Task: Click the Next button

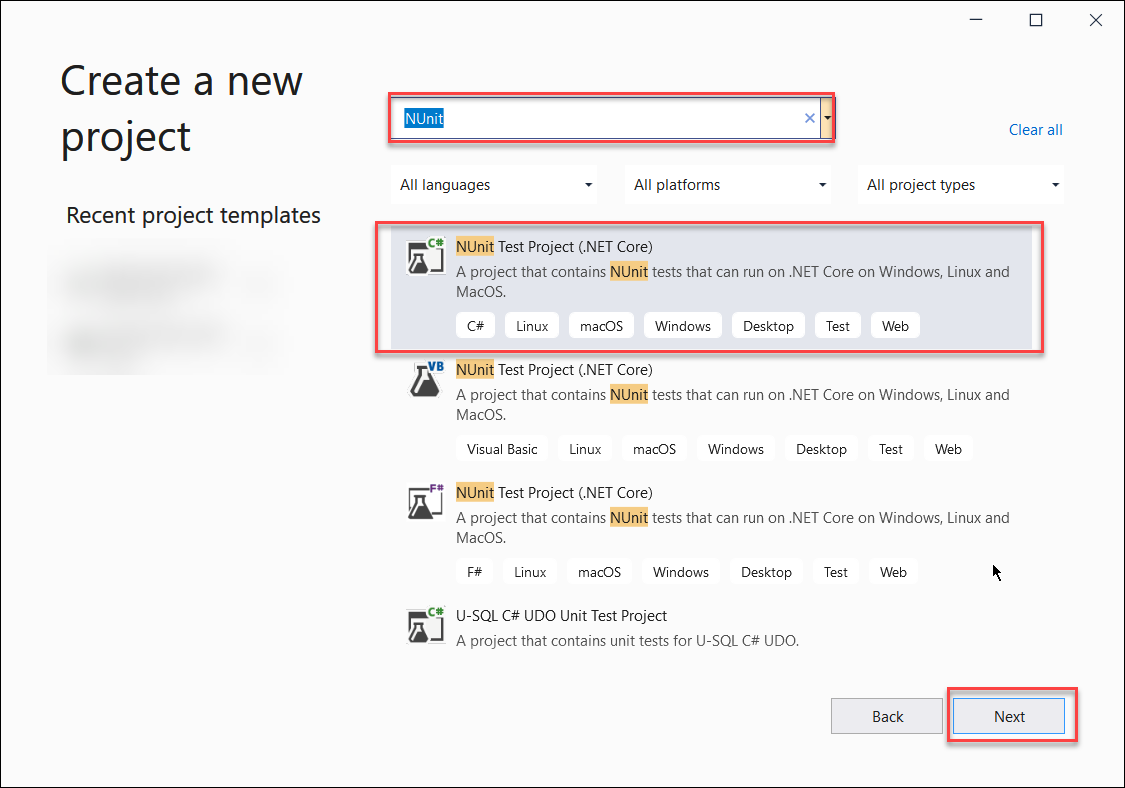Action: tap(1009, 716)
